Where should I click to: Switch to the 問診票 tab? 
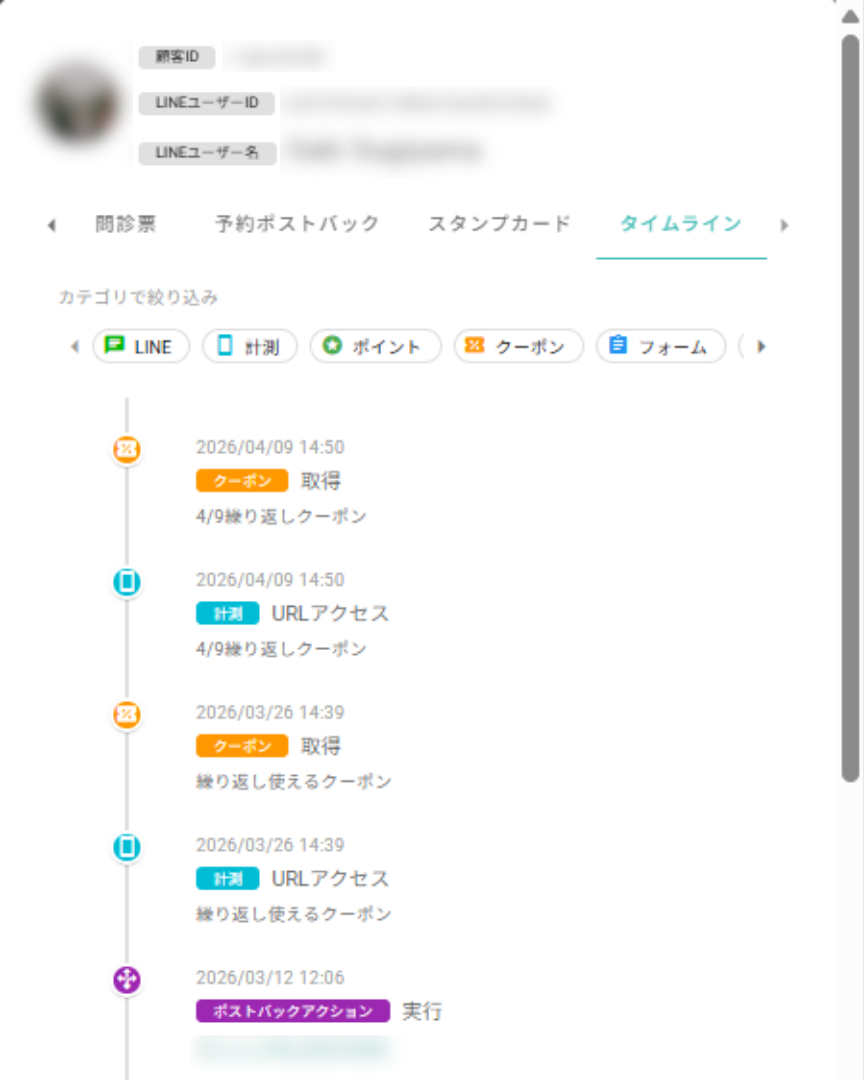pos(126,224)
